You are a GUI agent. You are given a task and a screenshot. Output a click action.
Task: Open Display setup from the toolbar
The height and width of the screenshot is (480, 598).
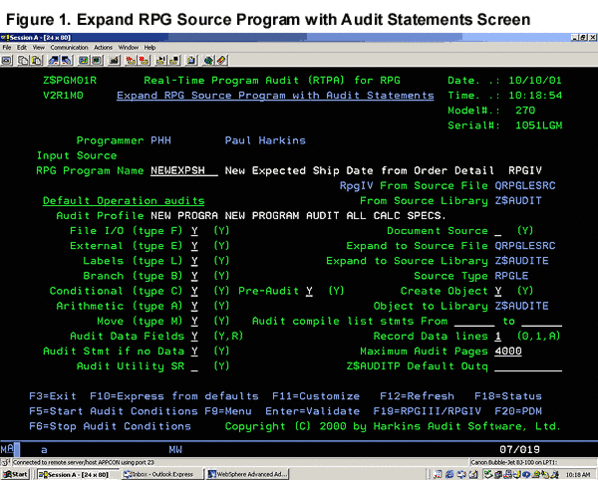[x=84, y=60]
